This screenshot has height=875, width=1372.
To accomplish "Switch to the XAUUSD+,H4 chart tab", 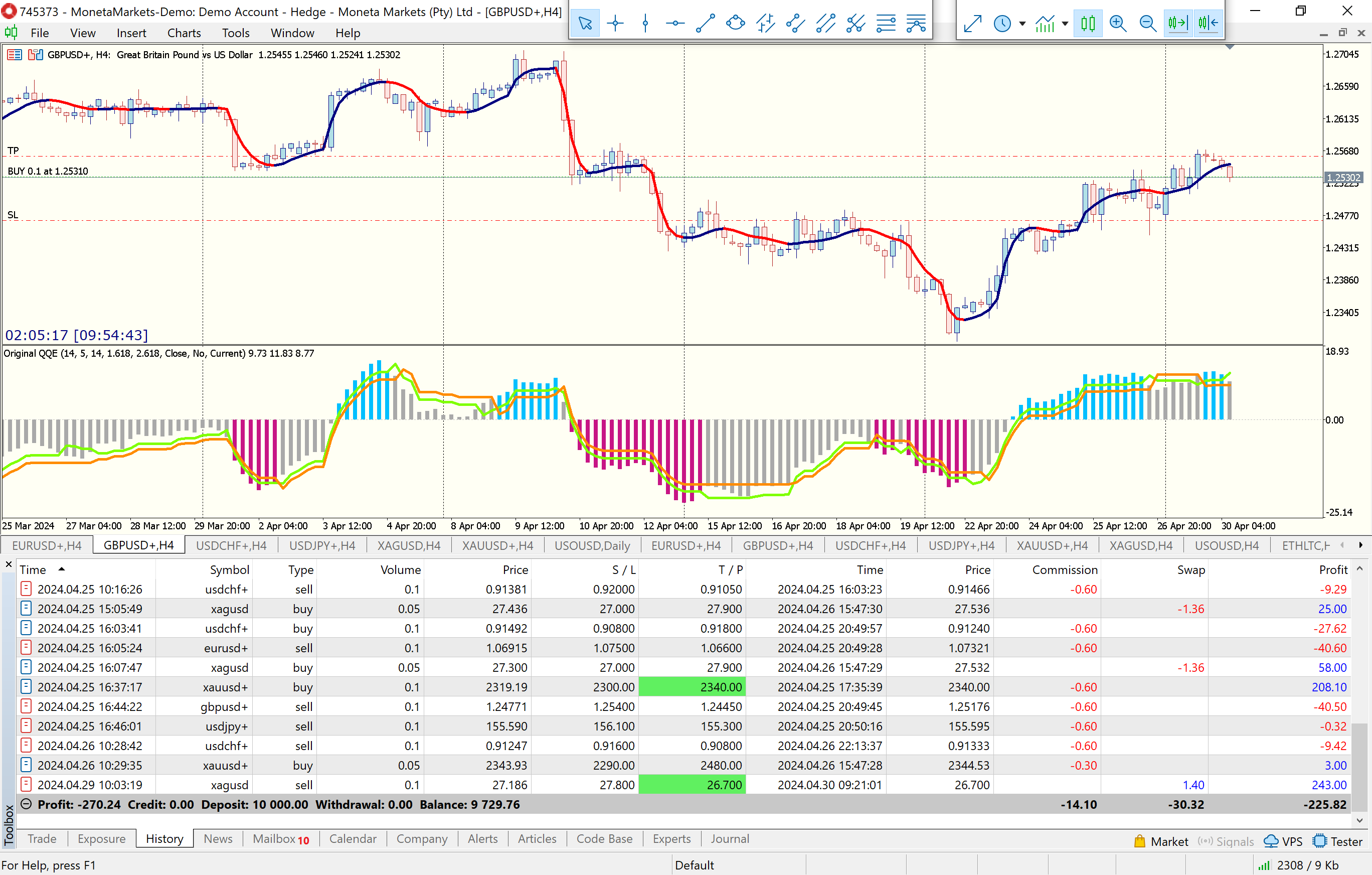I will (x=497, y=545).
